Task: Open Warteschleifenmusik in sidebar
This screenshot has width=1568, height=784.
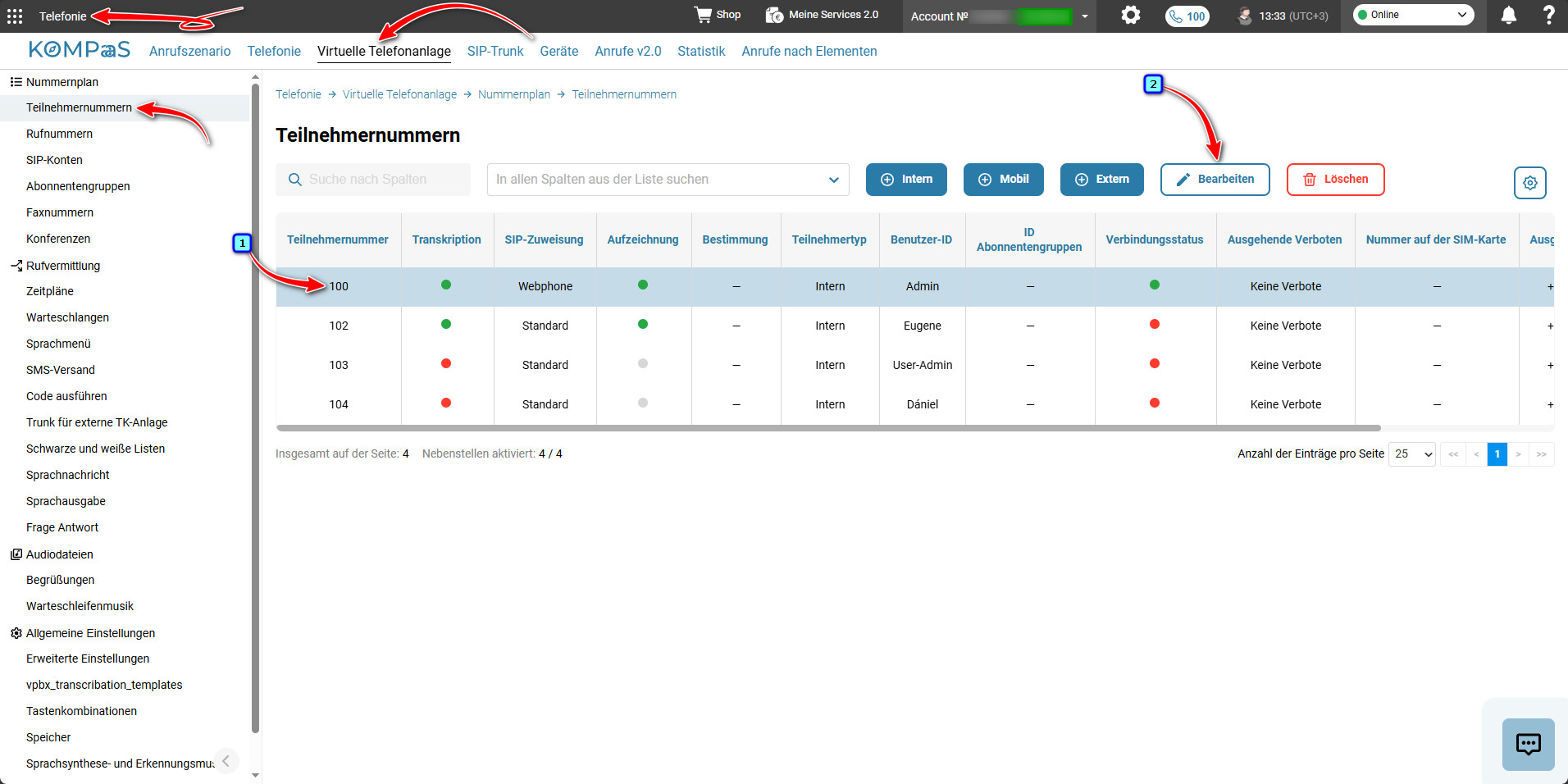Action: [x=80, y=606]
